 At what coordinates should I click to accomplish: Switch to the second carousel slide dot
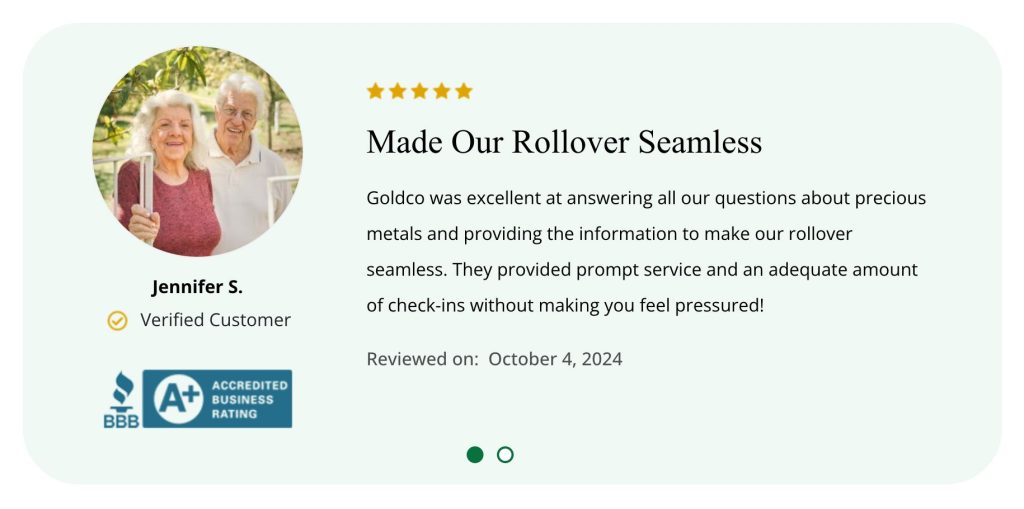(505, 455)
